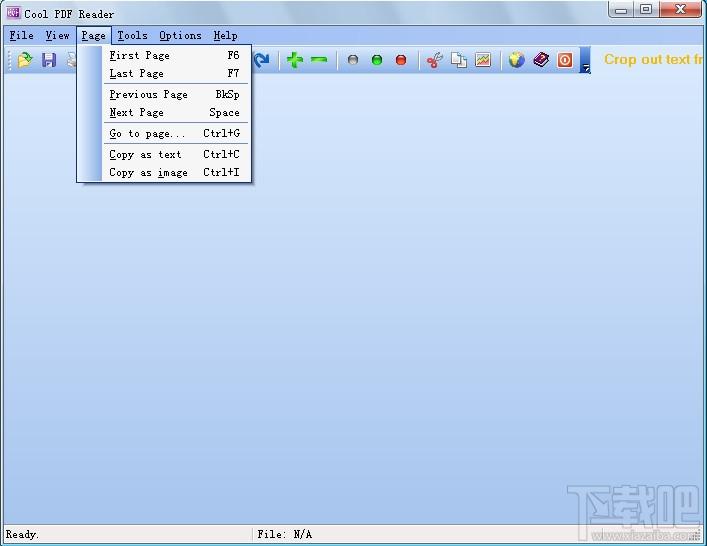
Task: Click the purple help book icon
Action: click(x=541, y=60)
